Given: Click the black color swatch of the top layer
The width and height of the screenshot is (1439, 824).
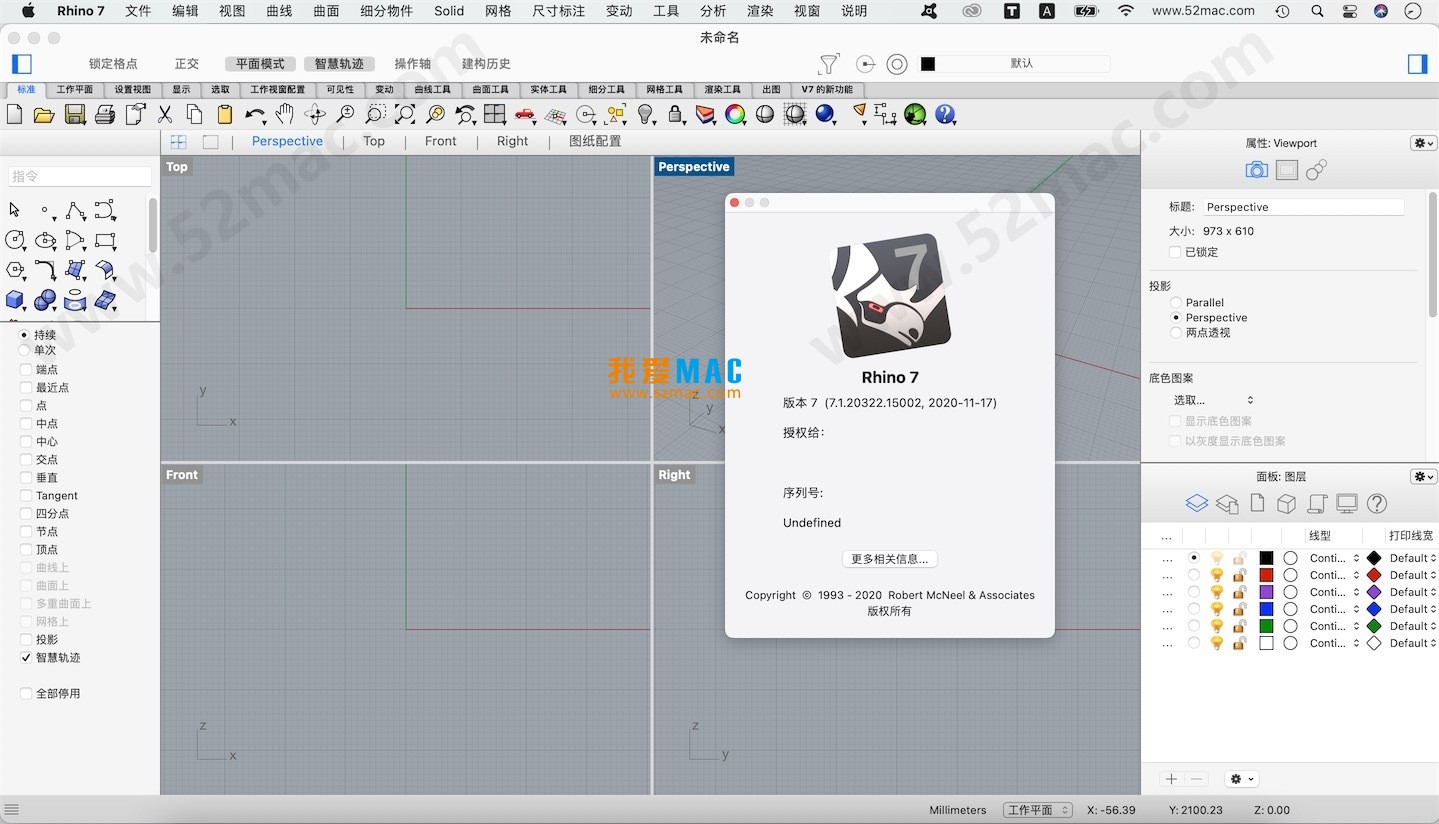Looking at the screenshot, I should click(1268, 556).
